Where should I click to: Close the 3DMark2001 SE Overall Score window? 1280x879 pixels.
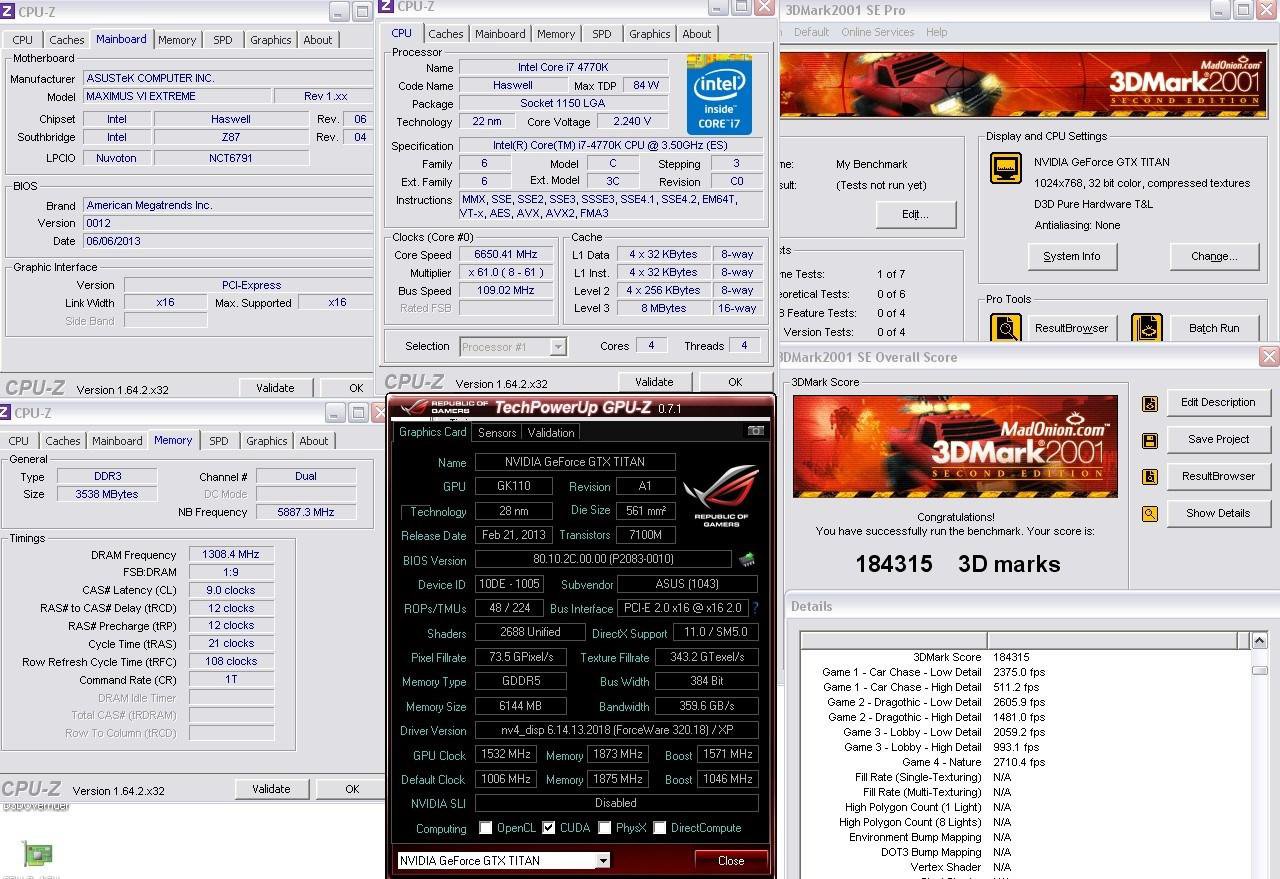[x=1269, y=357]
